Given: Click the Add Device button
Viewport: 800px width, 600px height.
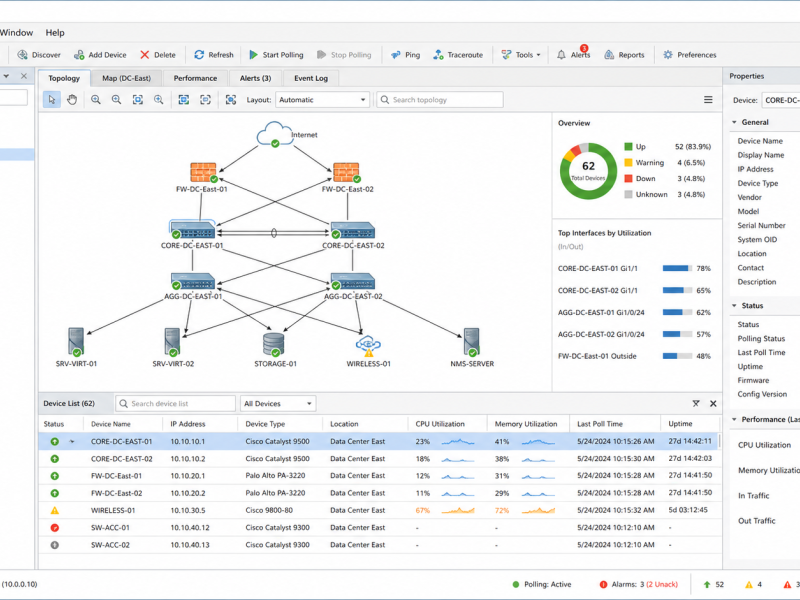Looking at the screenshot, I should [x=100, y=55].
